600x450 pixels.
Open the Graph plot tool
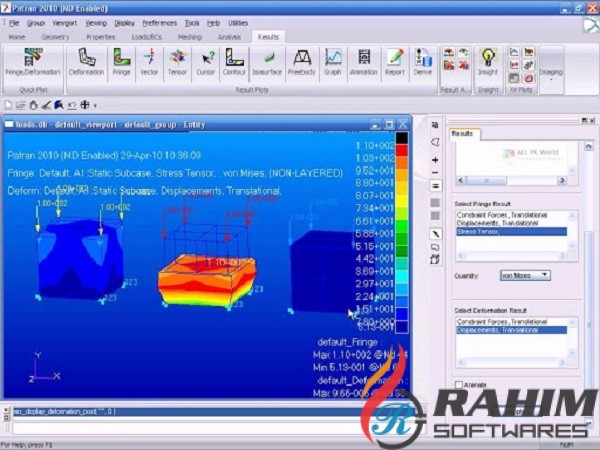[333, 62]
